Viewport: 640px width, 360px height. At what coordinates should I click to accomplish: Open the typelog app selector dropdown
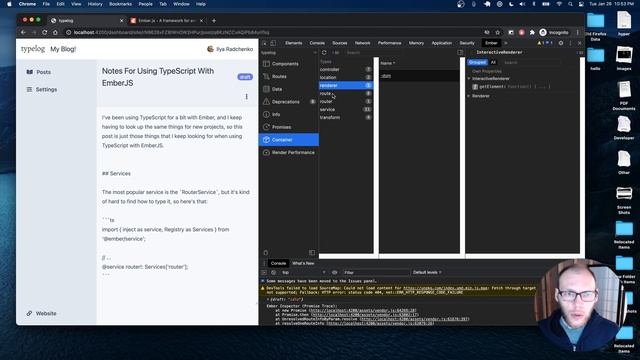[289, 53]
